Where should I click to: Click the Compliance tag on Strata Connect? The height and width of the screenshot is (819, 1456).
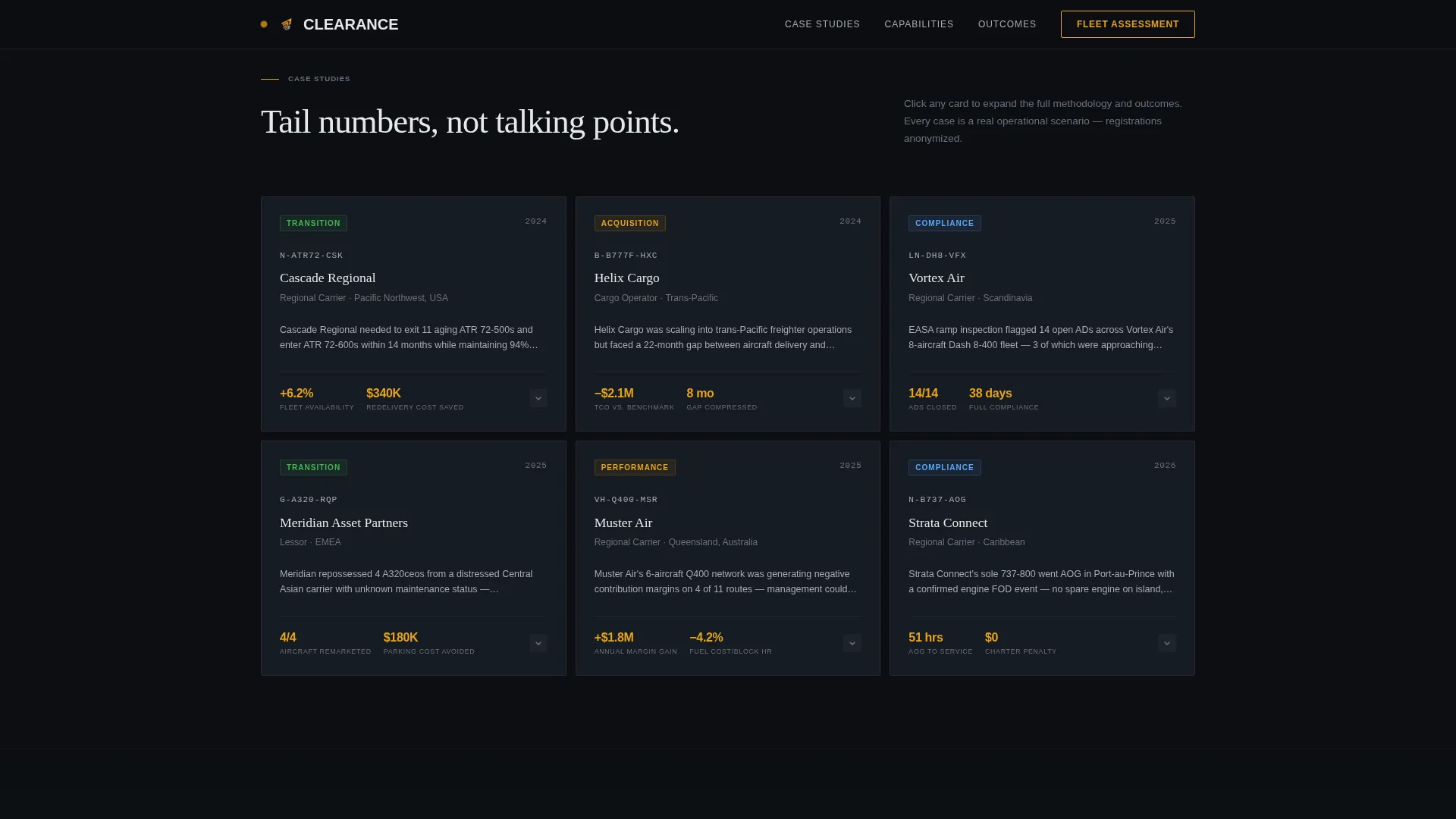click(x=945, y=467)
